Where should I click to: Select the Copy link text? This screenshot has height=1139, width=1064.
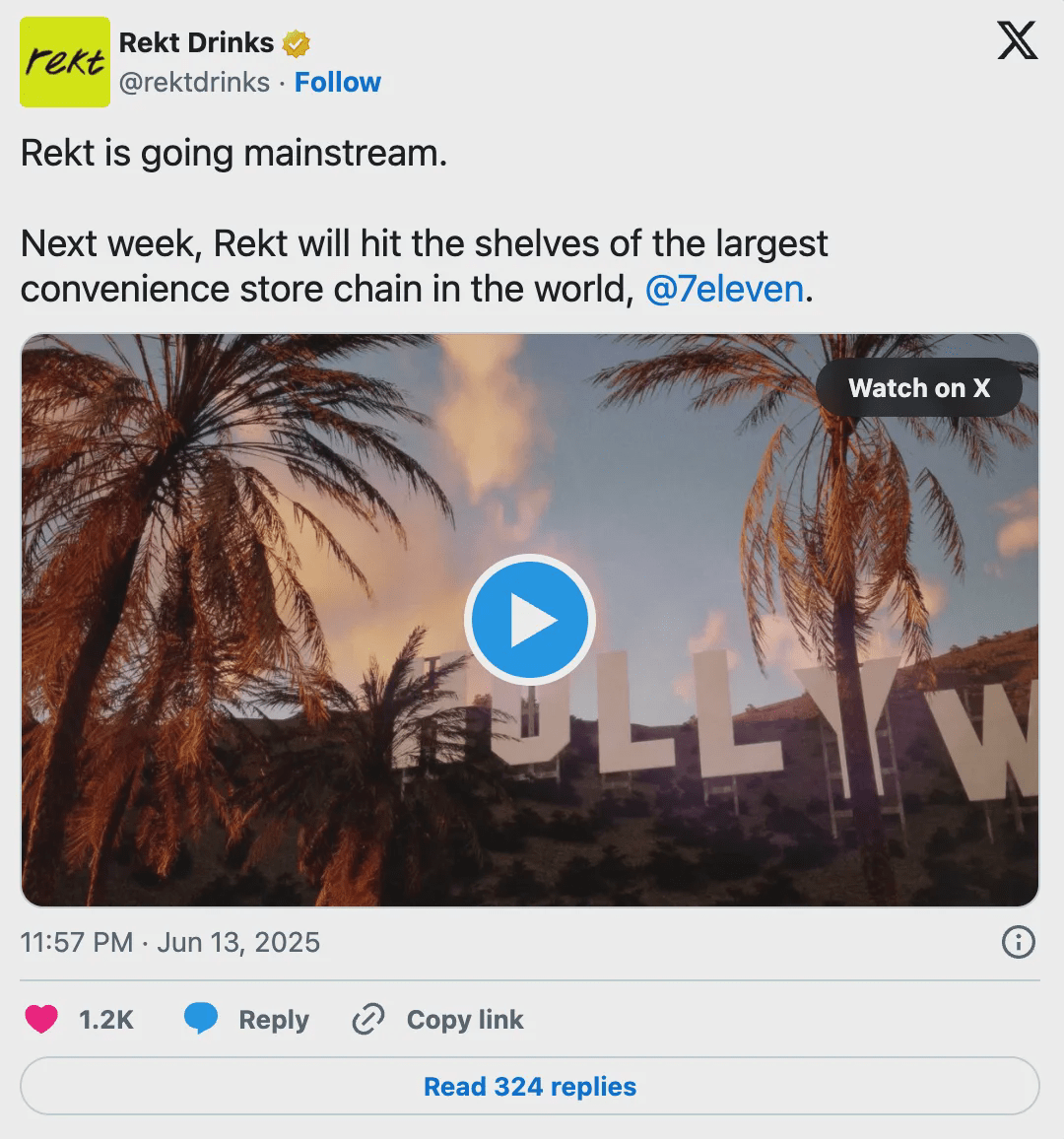pos(465,1020)
